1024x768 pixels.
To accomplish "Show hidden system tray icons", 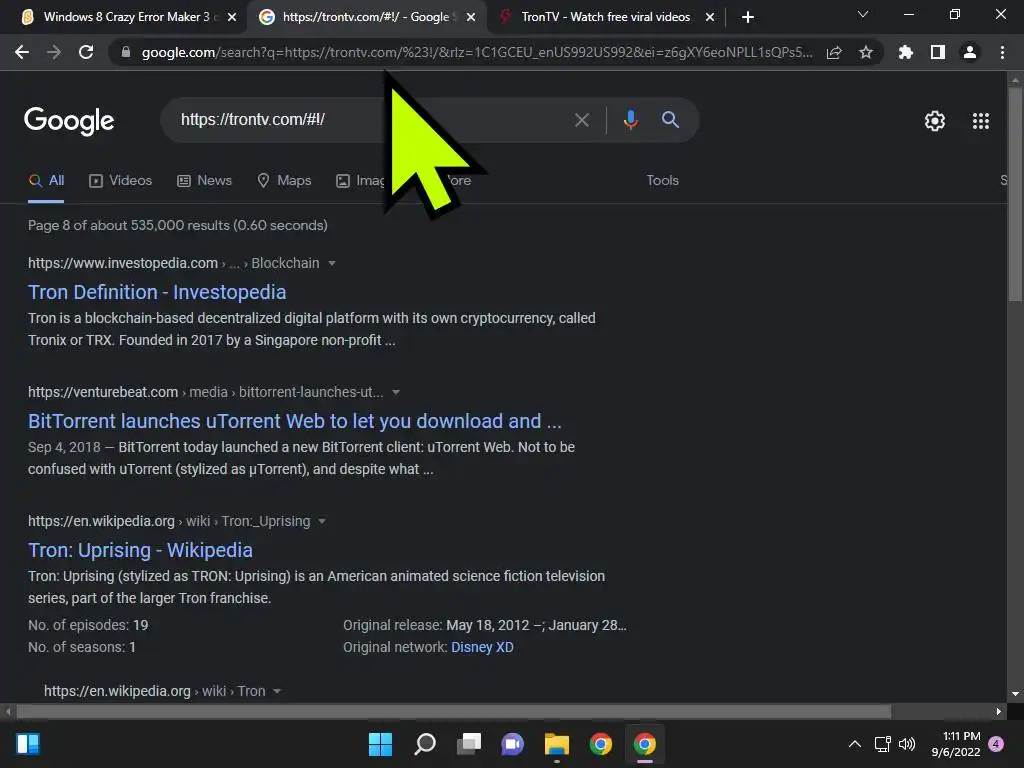I will (854, 744).
